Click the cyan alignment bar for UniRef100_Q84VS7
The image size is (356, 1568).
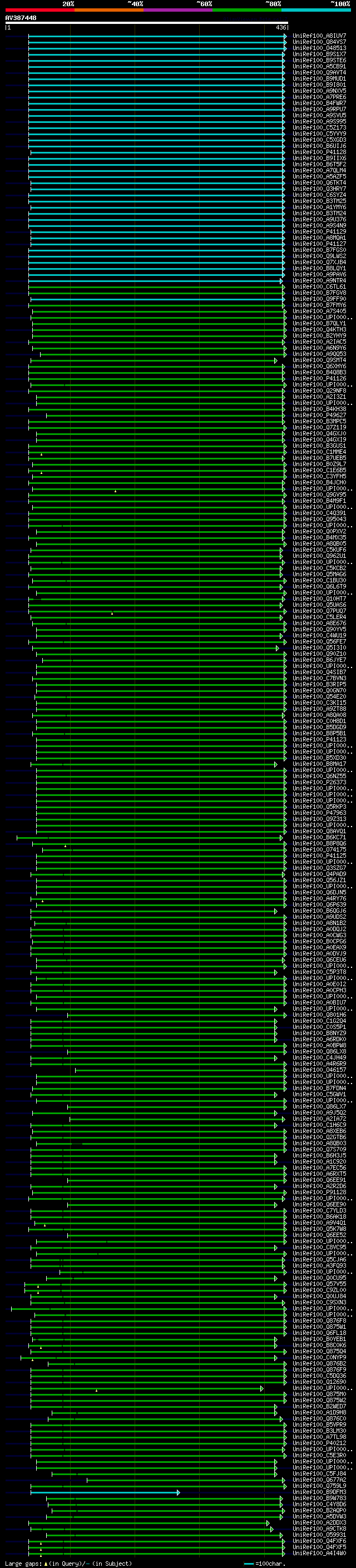coord(157,42)
